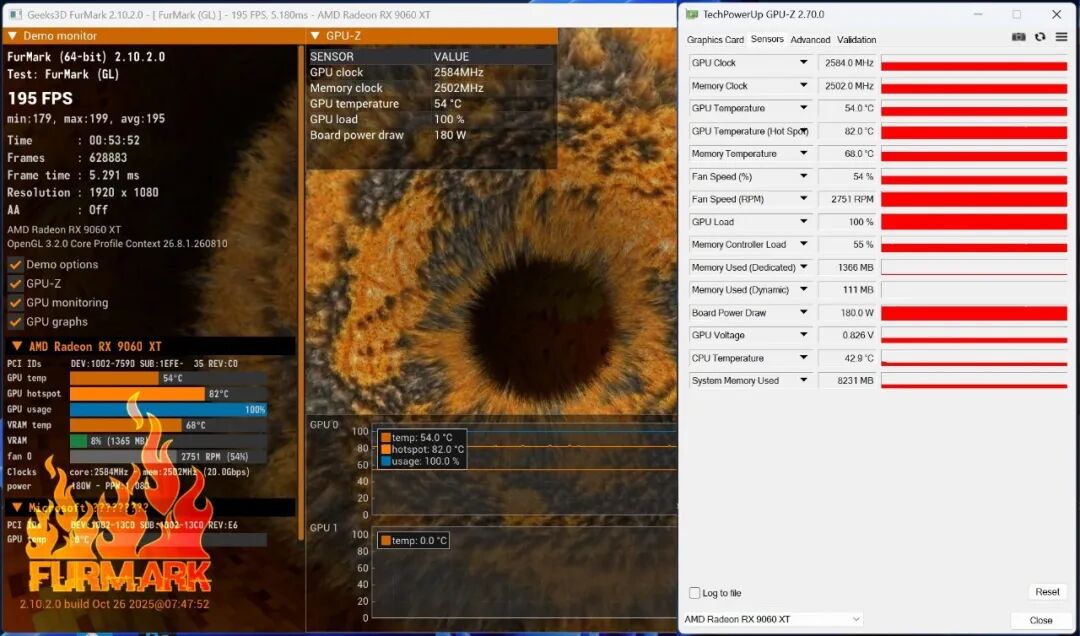Open the Board Power Draw dropdown
Screen dimensions: 1080x636
tap(803, 313)
